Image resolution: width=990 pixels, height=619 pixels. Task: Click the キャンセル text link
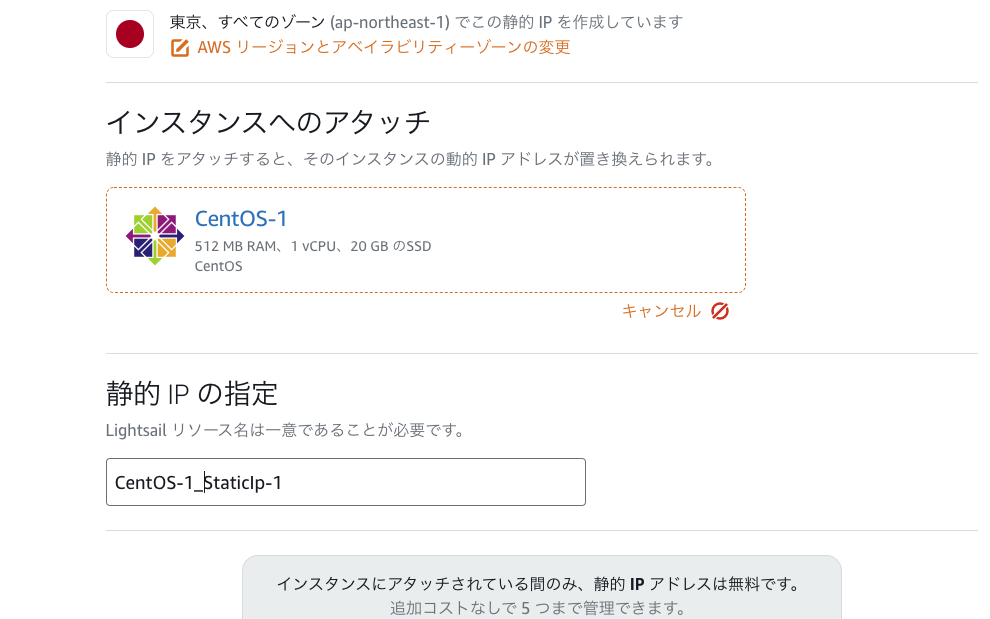[x=661, y=311]
